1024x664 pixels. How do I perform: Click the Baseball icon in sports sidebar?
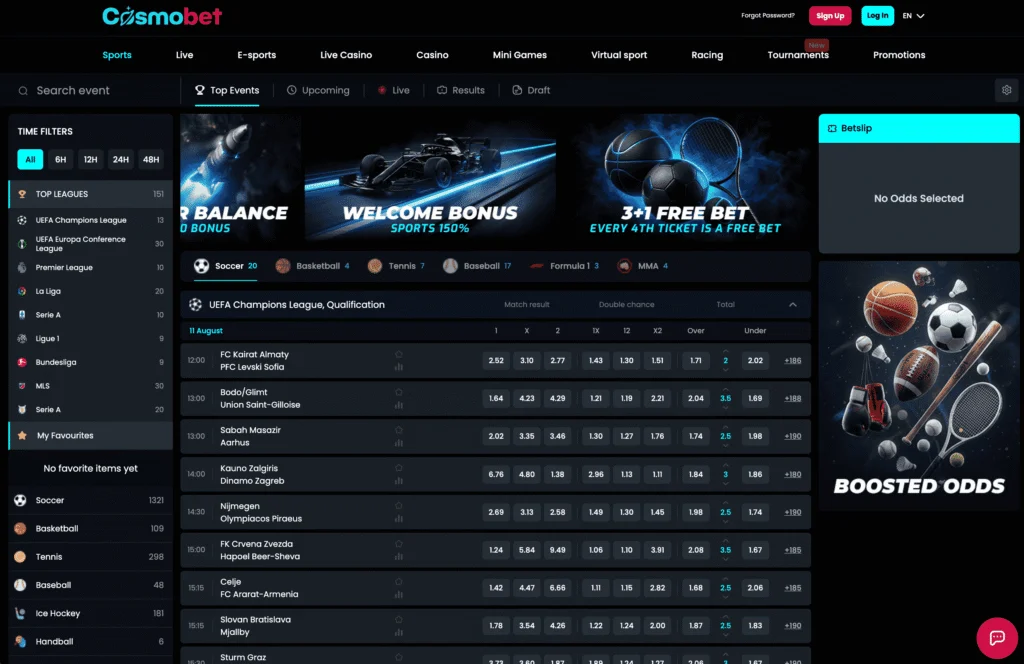coord(20,585)
